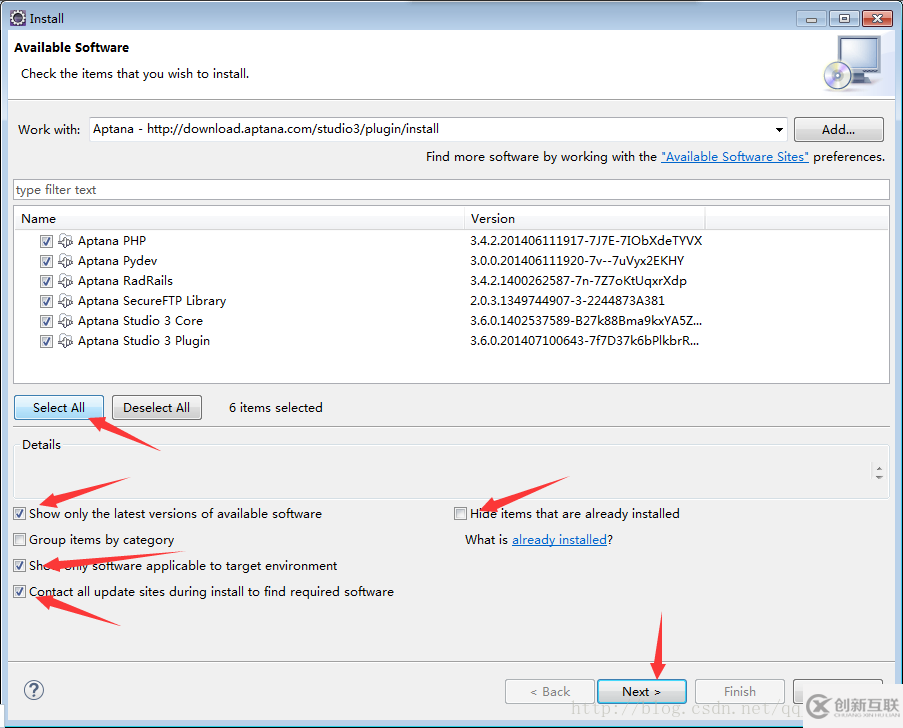This screenshot has width=903, height=728.
Task: Maximize the Install window
Action: tap(844, 19)
